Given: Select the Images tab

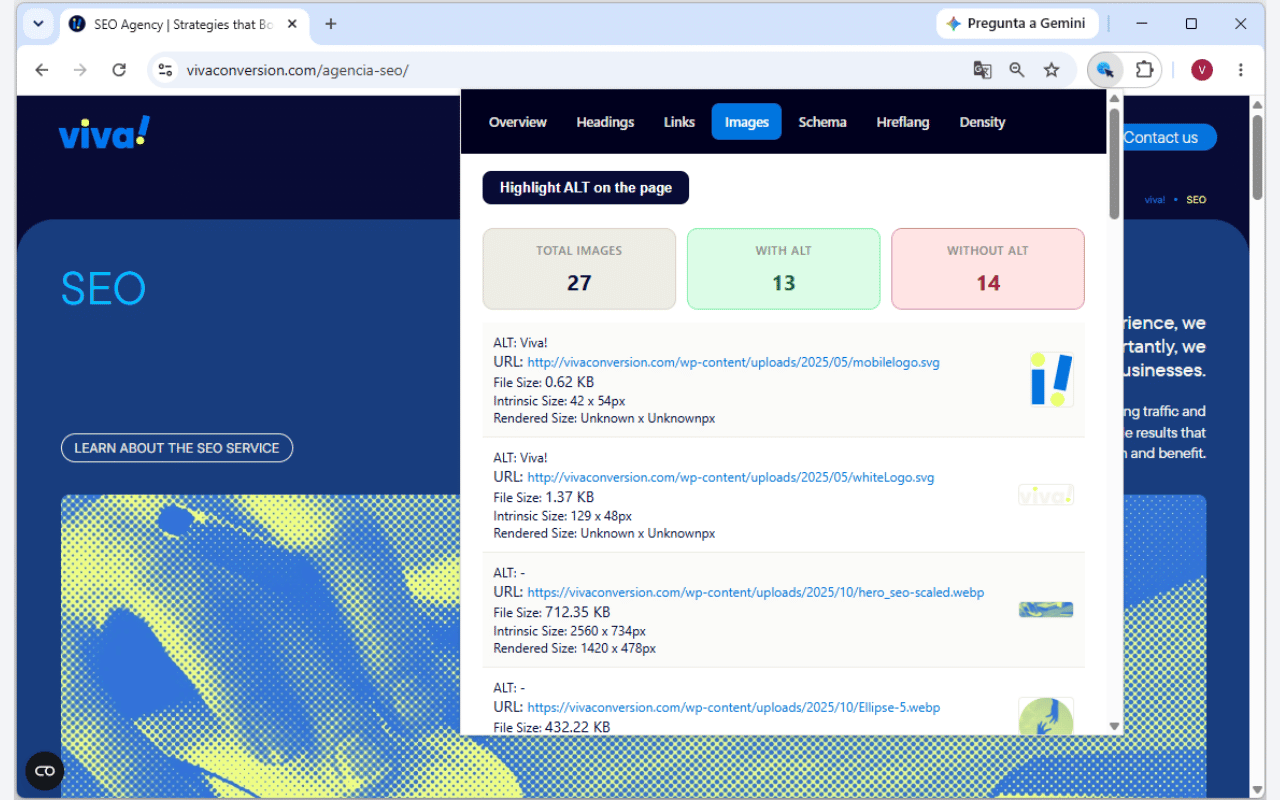Looking at the screenshot, I should [747, 122].
